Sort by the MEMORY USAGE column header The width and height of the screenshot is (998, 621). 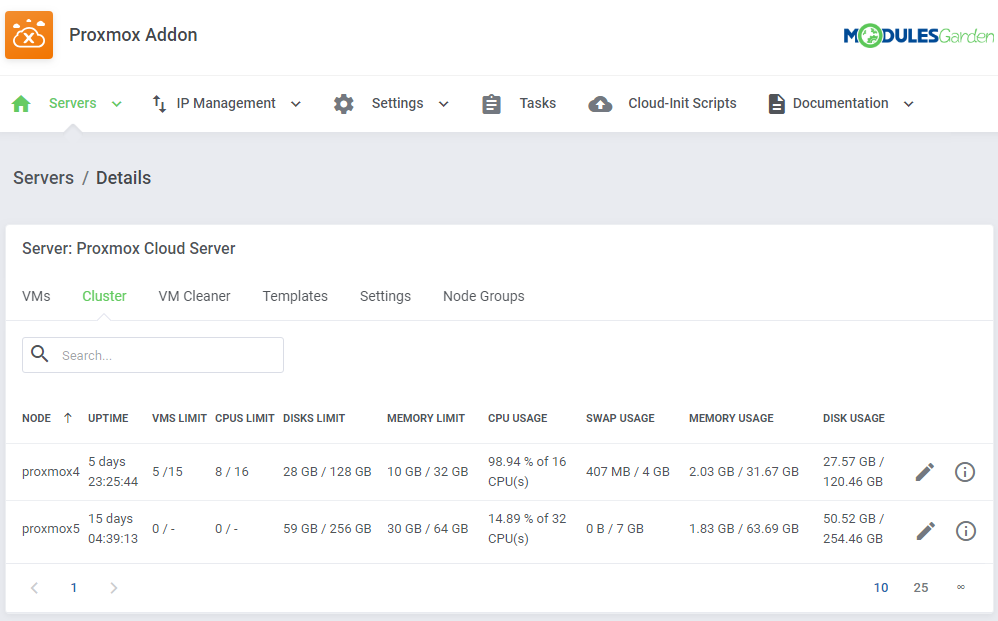point(731,418)
